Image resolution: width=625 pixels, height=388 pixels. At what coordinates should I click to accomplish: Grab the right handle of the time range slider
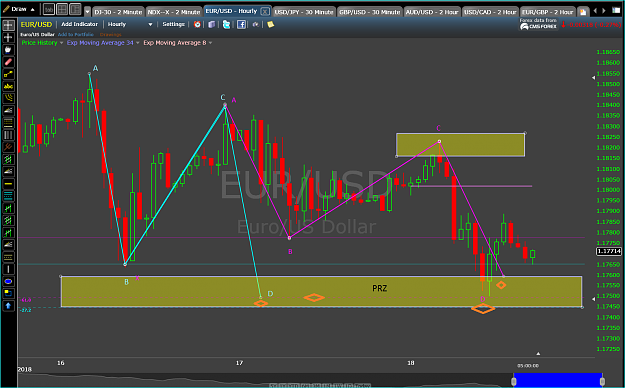602,381
